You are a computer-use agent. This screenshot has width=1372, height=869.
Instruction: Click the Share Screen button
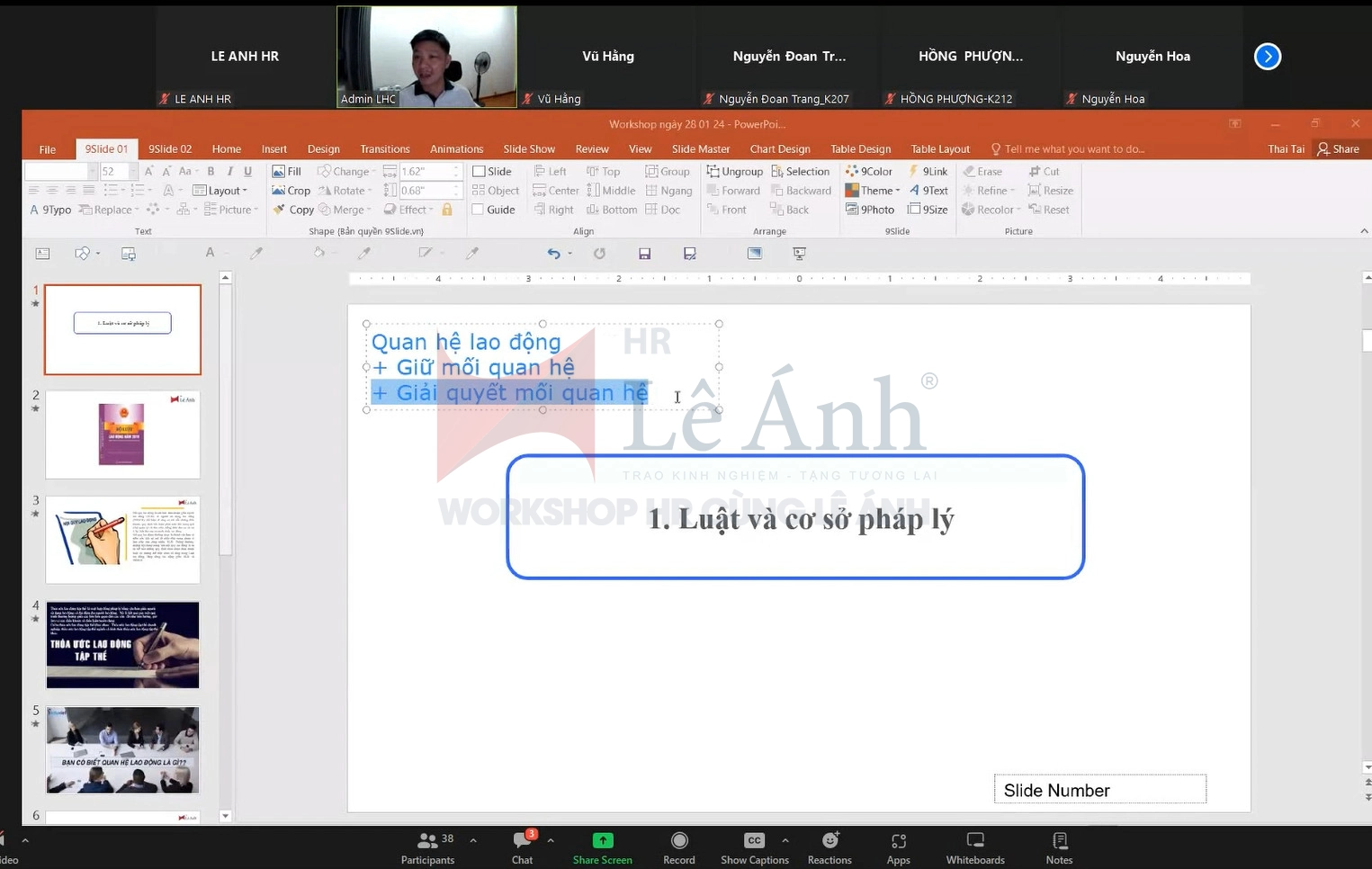tap(602, 847)
